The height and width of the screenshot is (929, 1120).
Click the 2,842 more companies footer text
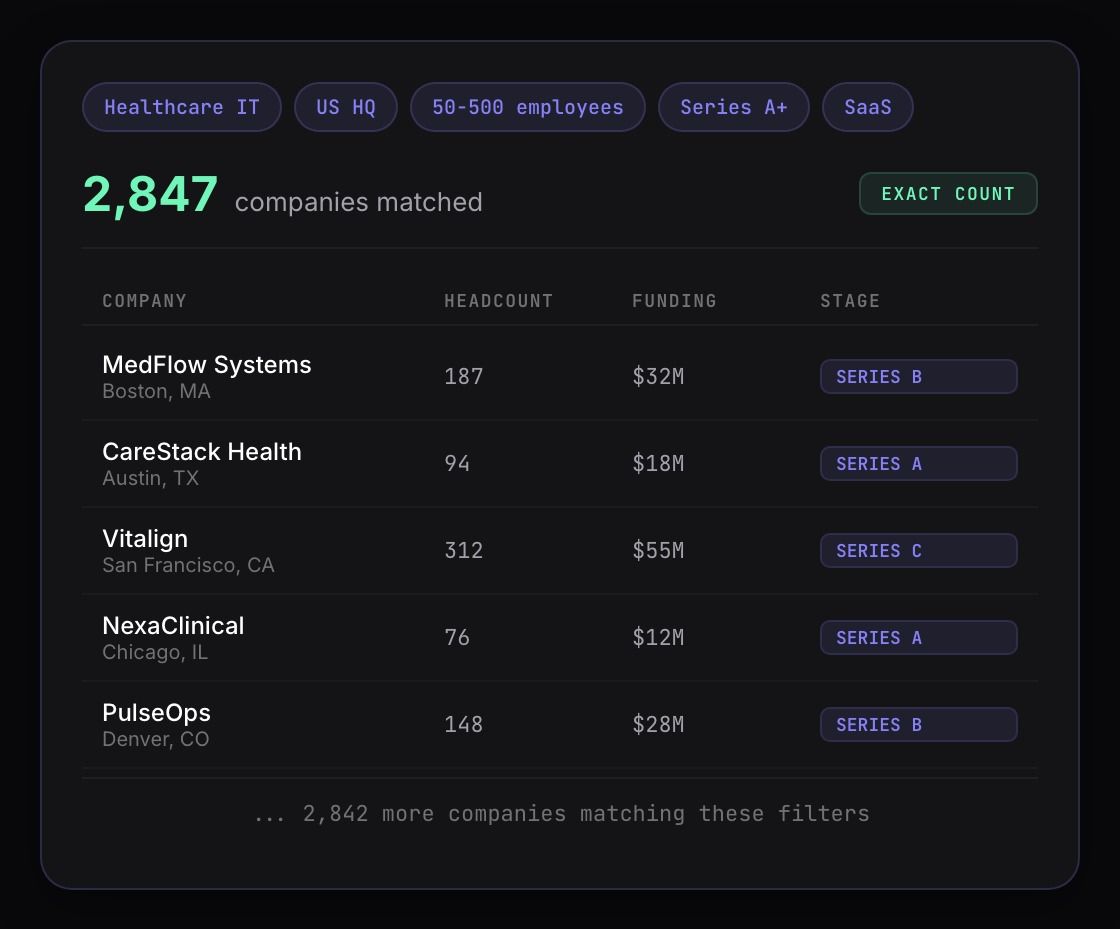tap(561, 814)
